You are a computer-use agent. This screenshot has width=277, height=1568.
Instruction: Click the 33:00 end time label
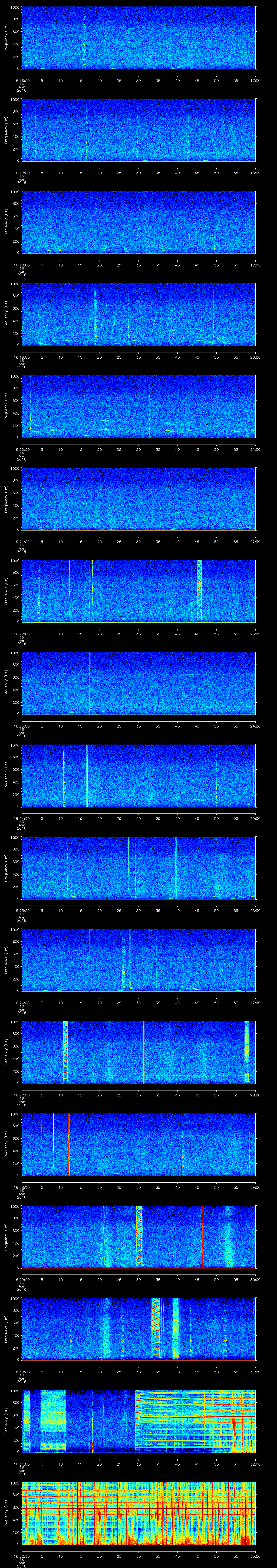[x=256, y=1557]
